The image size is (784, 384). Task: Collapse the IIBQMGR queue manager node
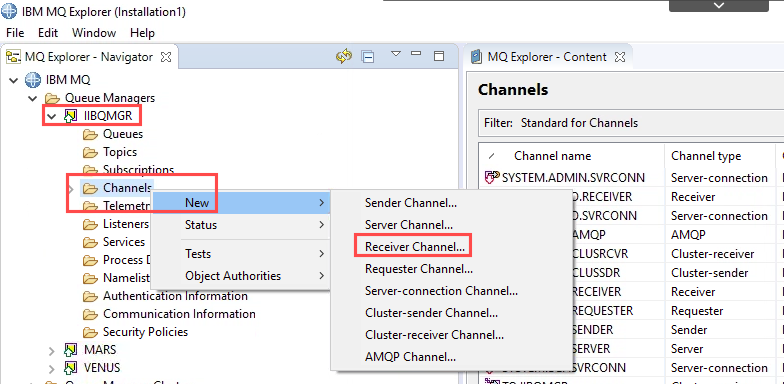click(52, 116)
